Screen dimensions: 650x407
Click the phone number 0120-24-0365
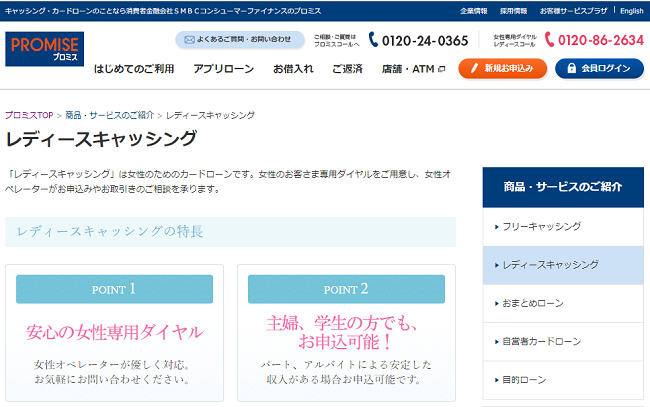click(425, 41)
